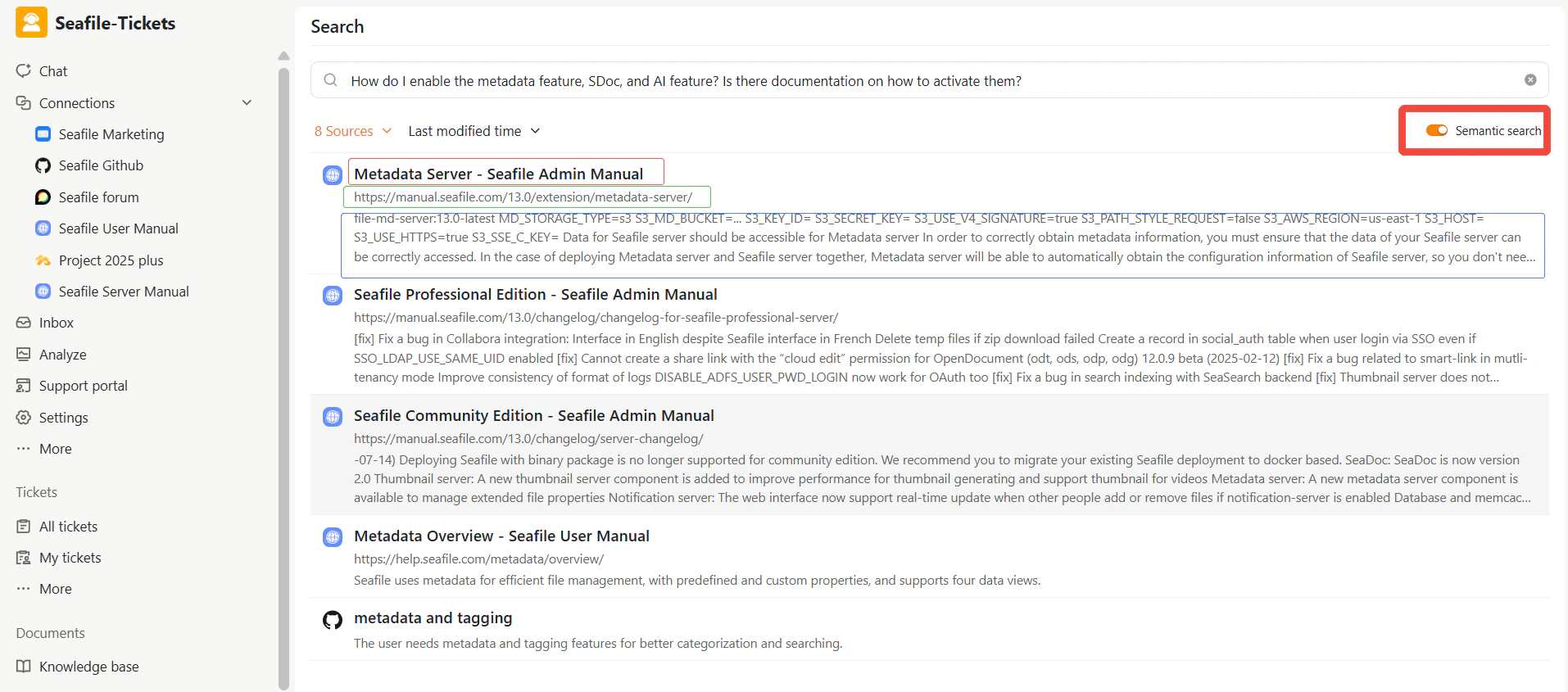This screenshot has width=1568, height=692.
Task: Click the Seafile Server Manual globe icon
Action: pos(43,292)
